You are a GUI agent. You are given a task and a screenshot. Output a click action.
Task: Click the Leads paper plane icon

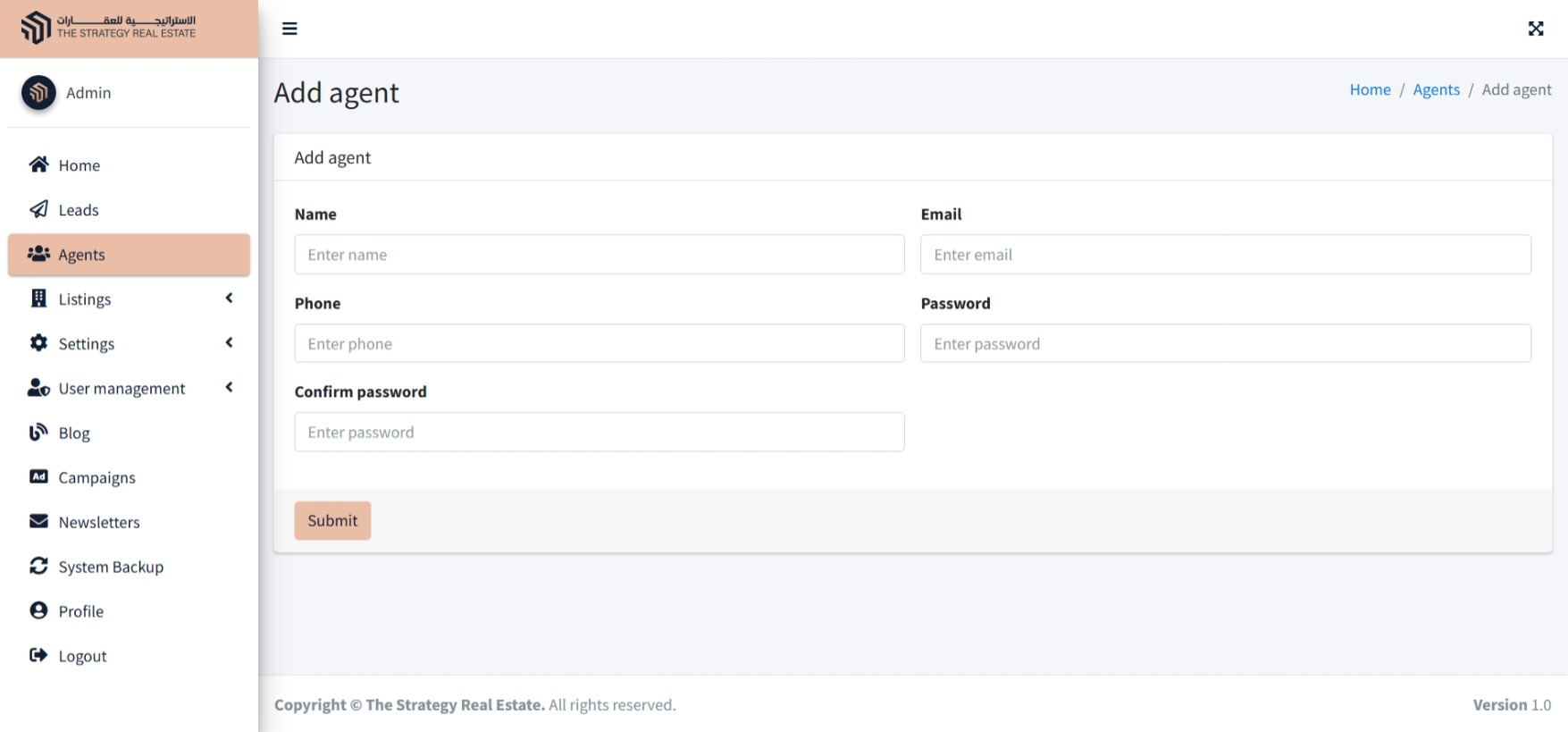point(38,209)
